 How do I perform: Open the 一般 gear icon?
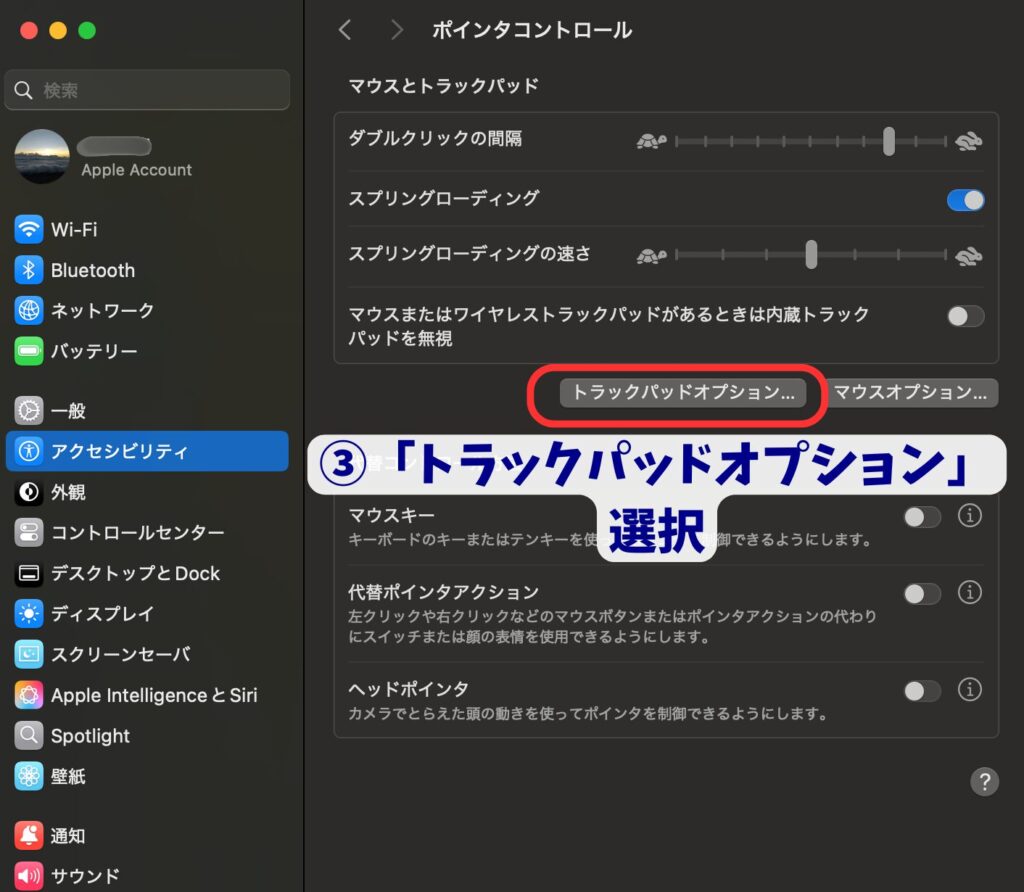(x=29, y=410)
